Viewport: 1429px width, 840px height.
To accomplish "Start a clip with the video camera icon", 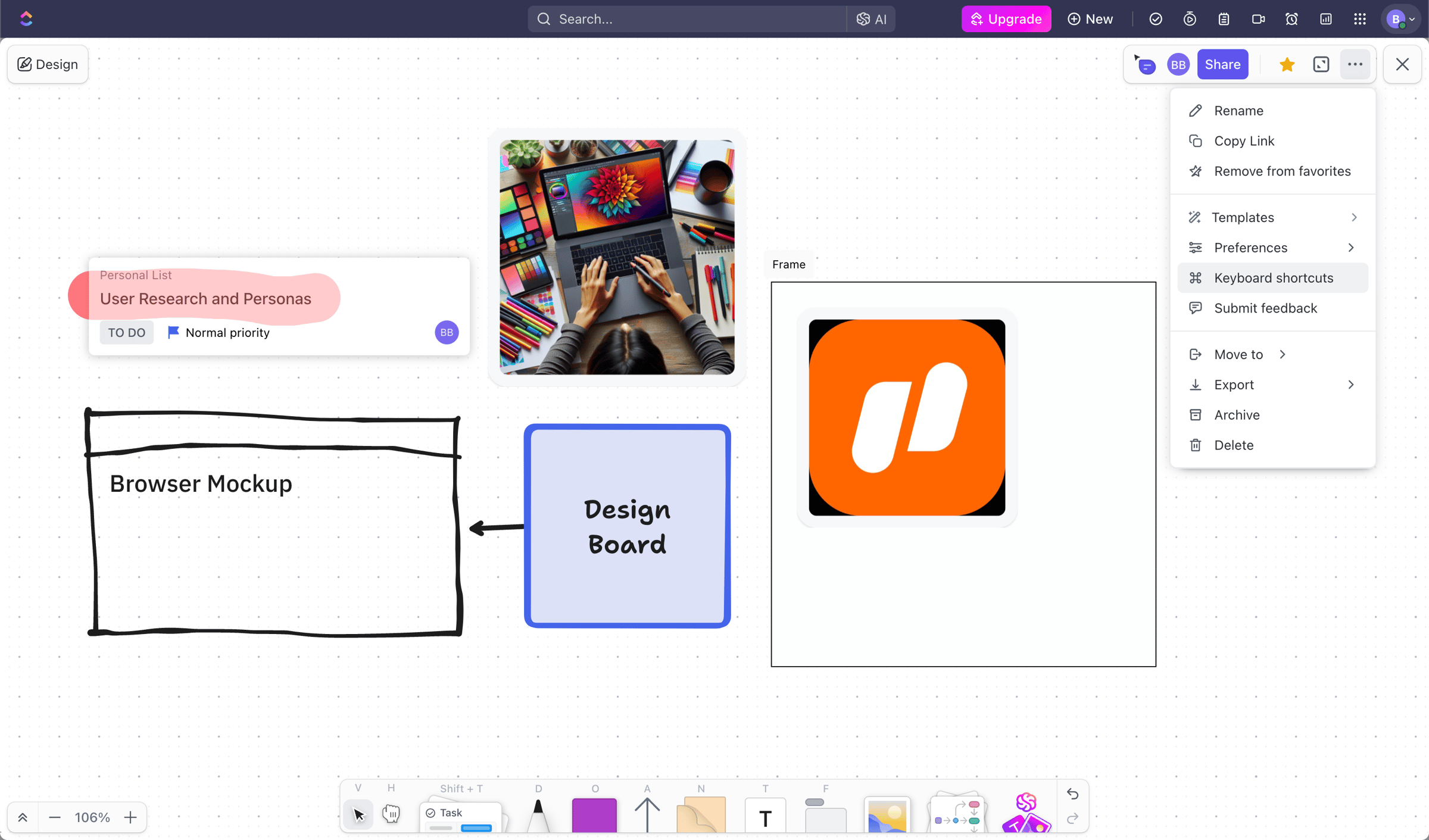I will coord(1258,19).
